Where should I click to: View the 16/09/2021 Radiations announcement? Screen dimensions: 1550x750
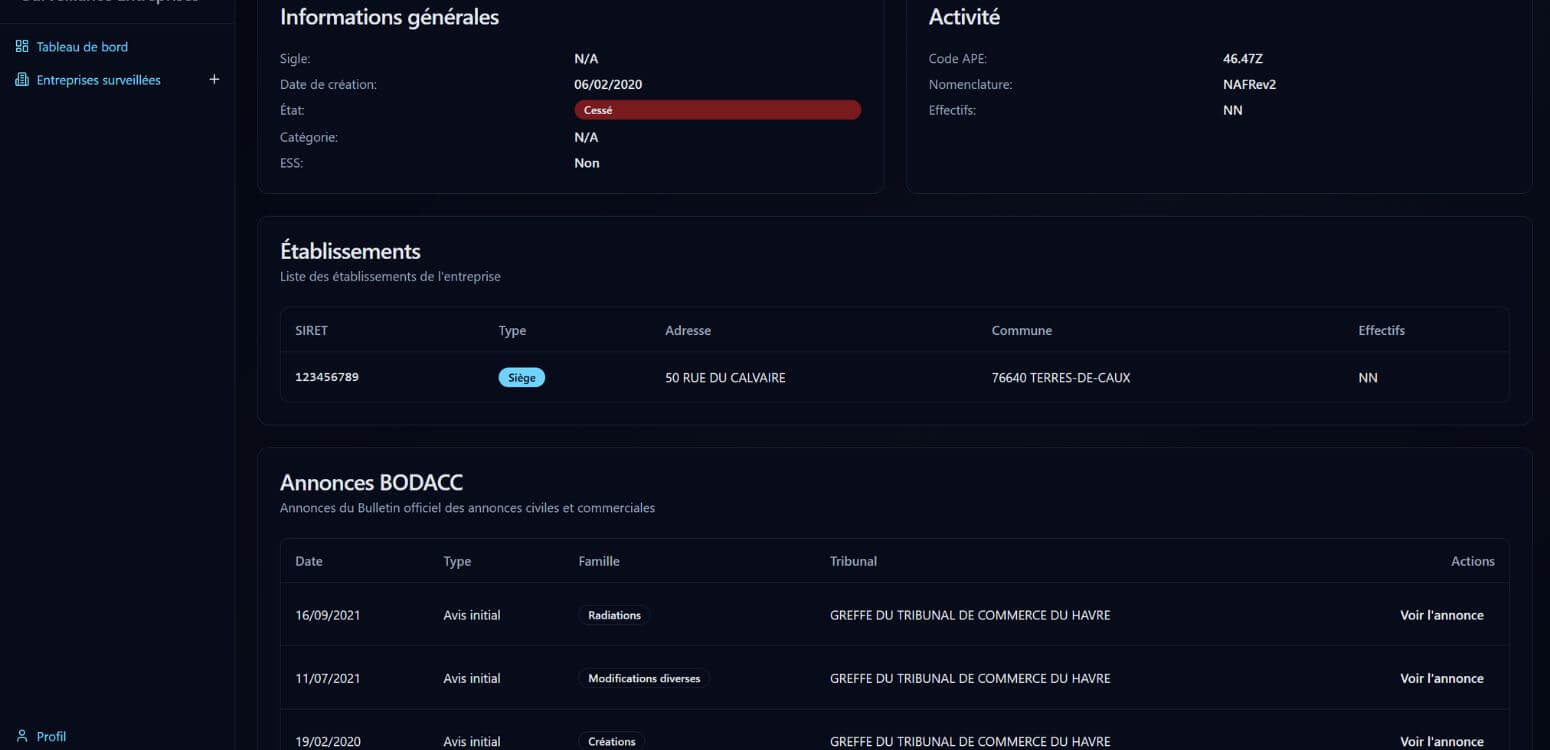click(x=1441, y=615)
